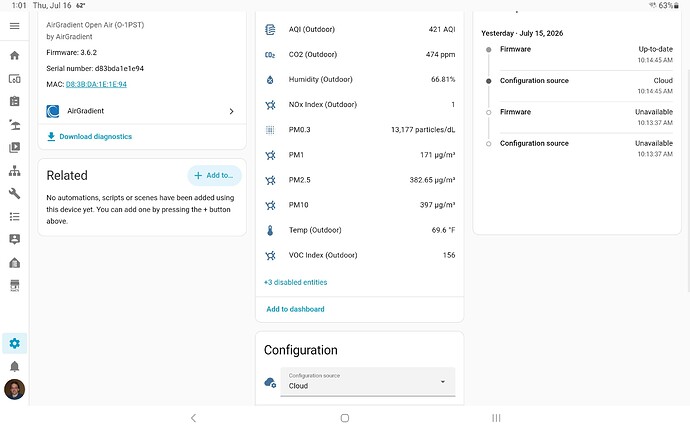Open the Configuration source Cloud dropdown

tap(368, 382)
